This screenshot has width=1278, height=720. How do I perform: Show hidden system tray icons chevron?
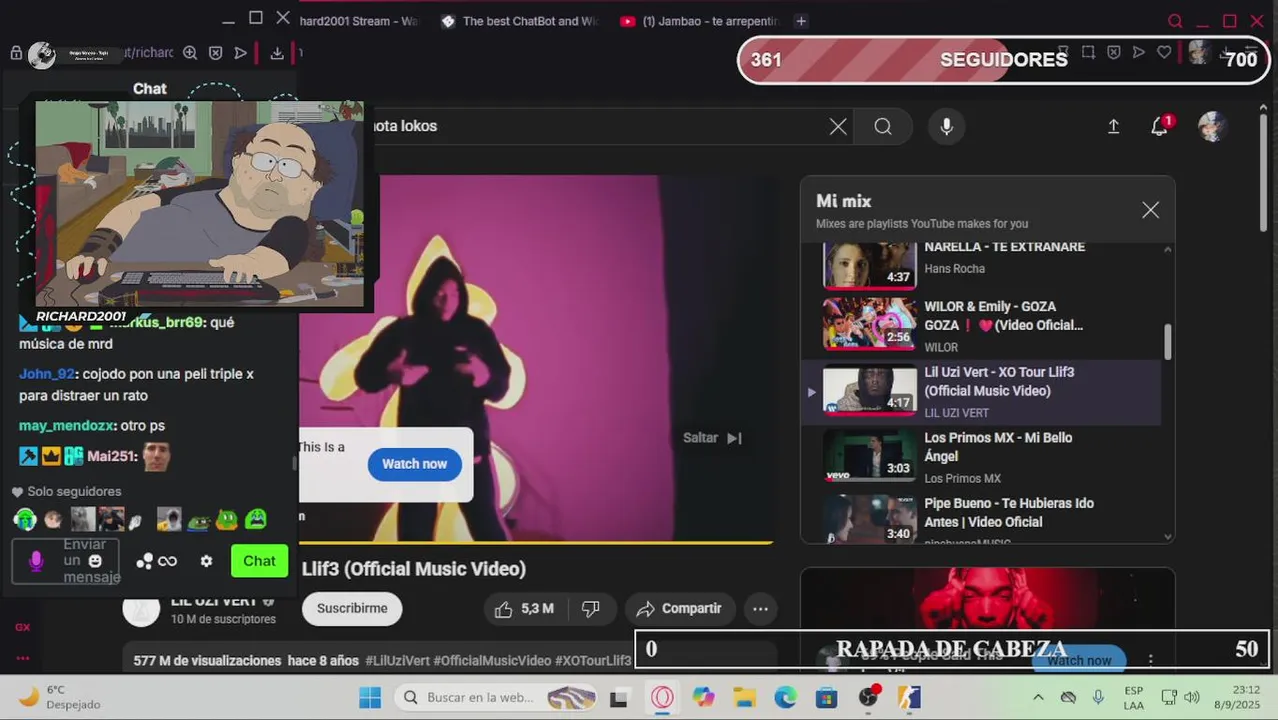[x=1038, y=698]
